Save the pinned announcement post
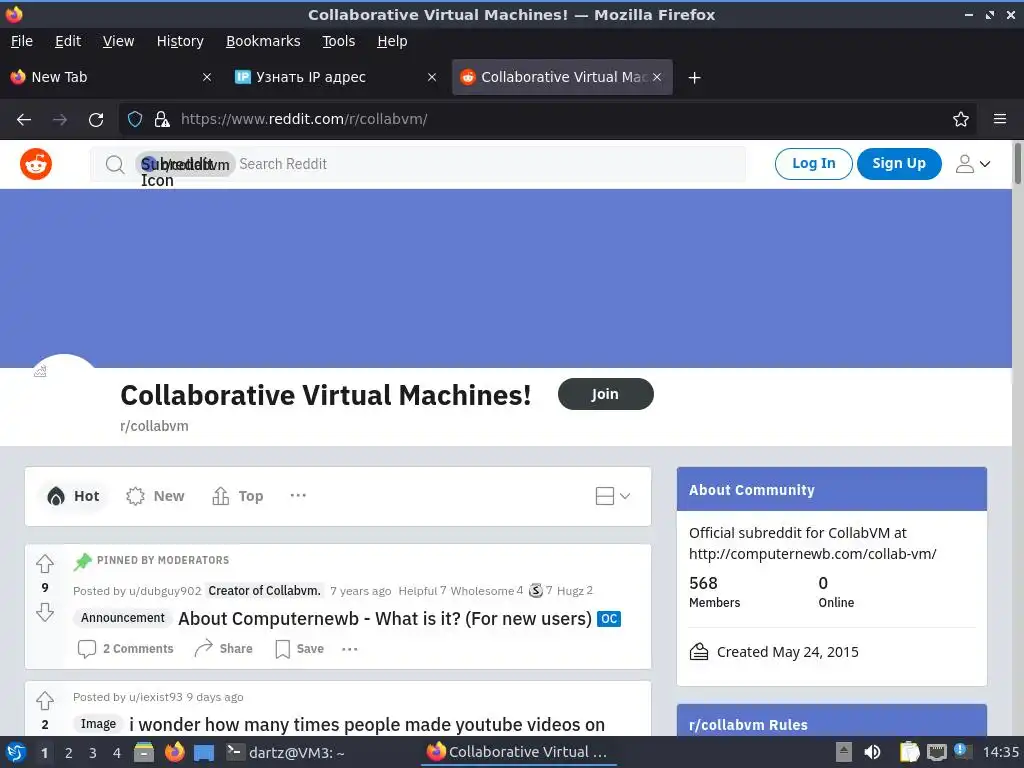The image size is (1024, 768). 300,648
